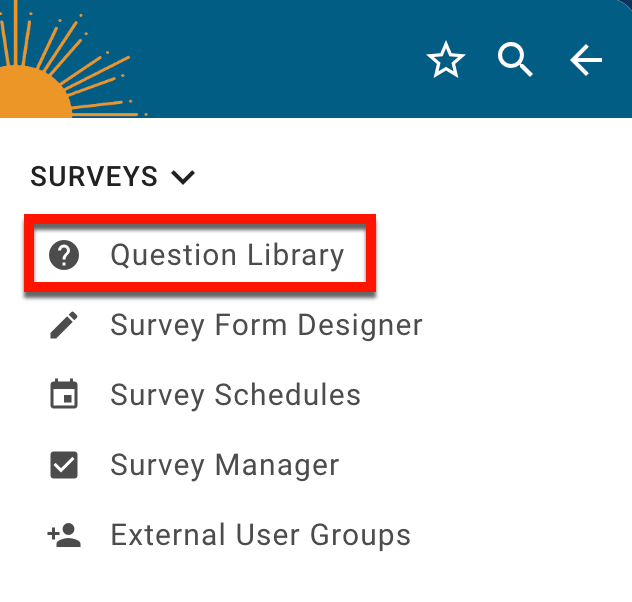Collapse the Surveys section chevron
The width and height of the screenshot is (632, 602).
click(183, 178)
